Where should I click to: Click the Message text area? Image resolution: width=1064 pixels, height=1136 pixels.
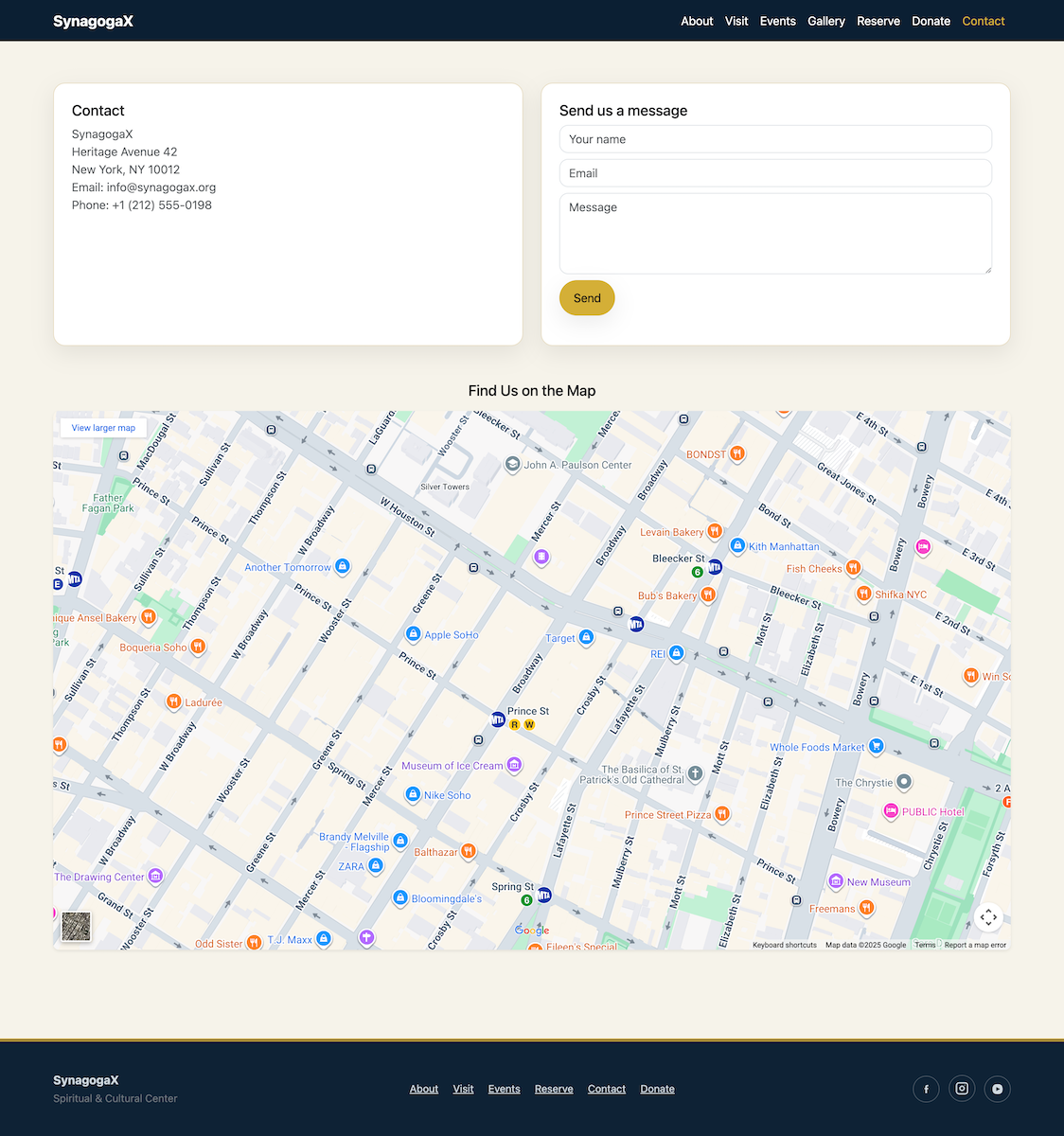(x=775, y=234)
